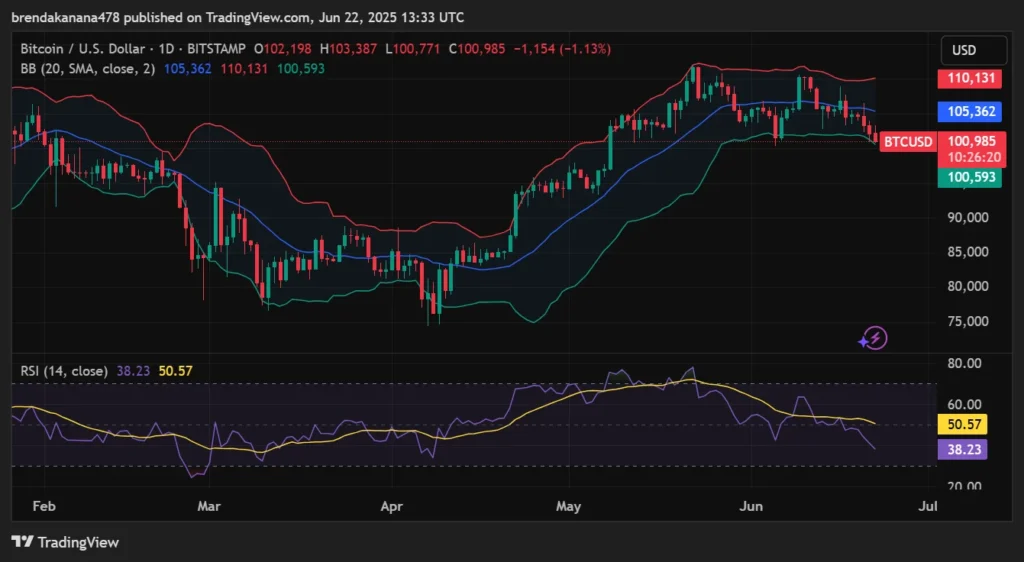Open the USD currency selector

(963, 50)
